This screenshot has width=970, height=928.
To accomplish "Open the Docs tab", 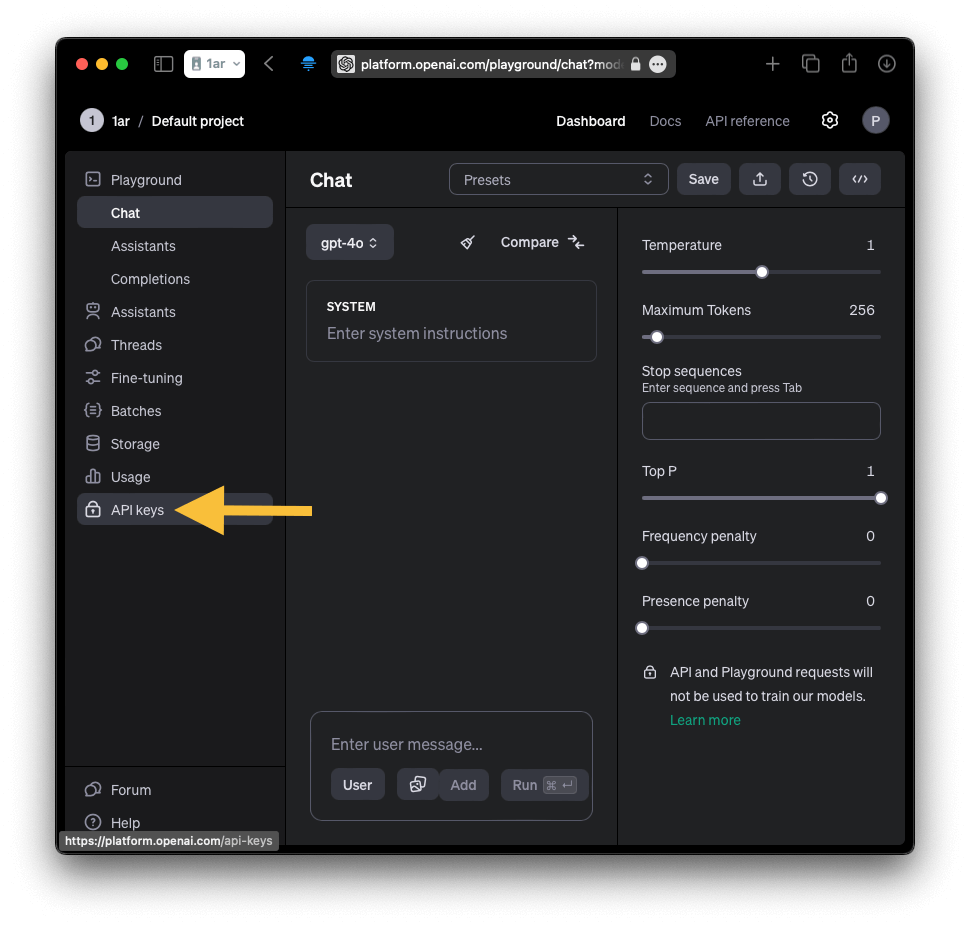I will click(x=665, y=121).
